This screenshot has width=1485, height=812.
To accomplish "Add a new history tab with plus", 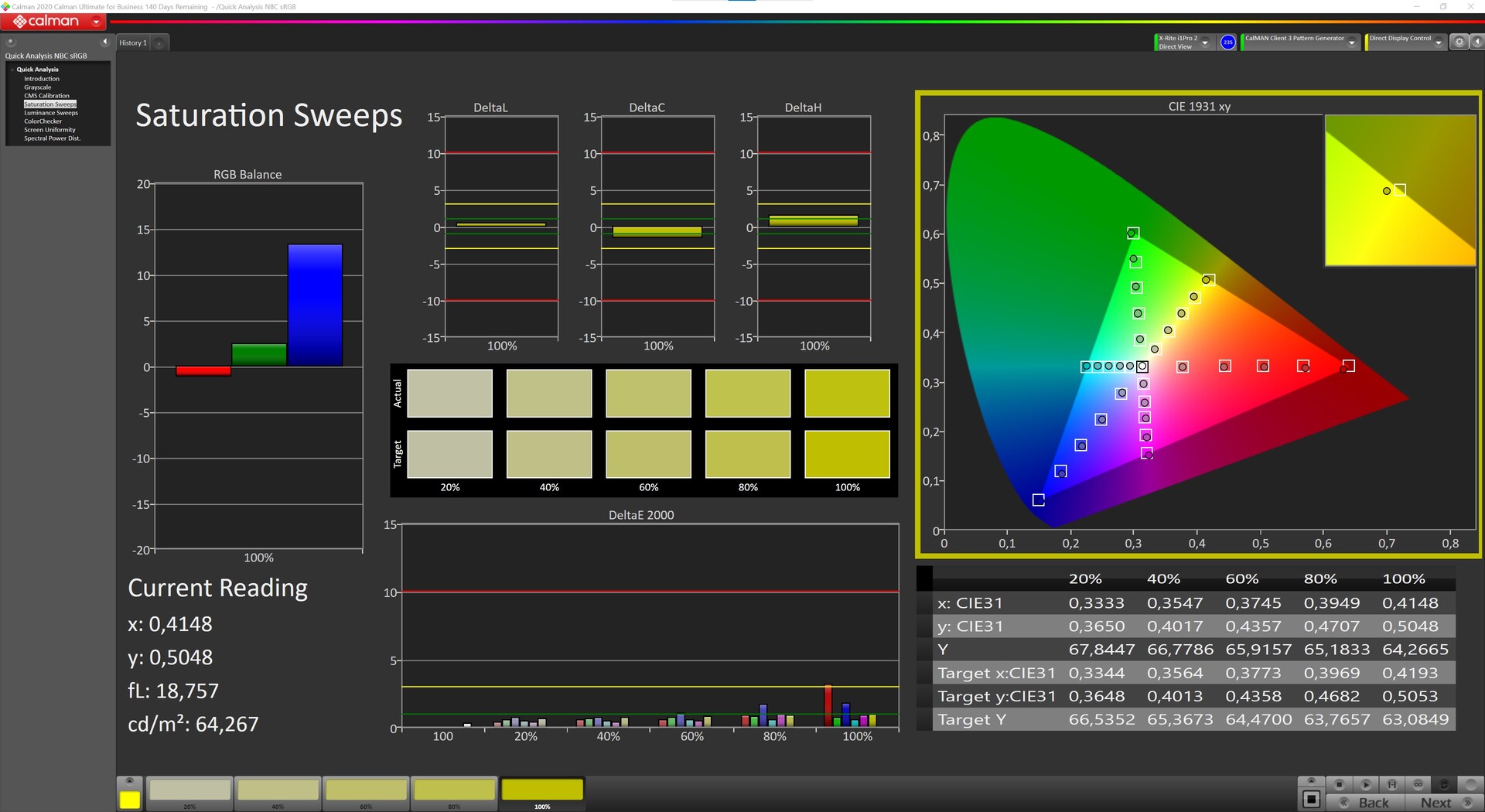I will 159,43.
